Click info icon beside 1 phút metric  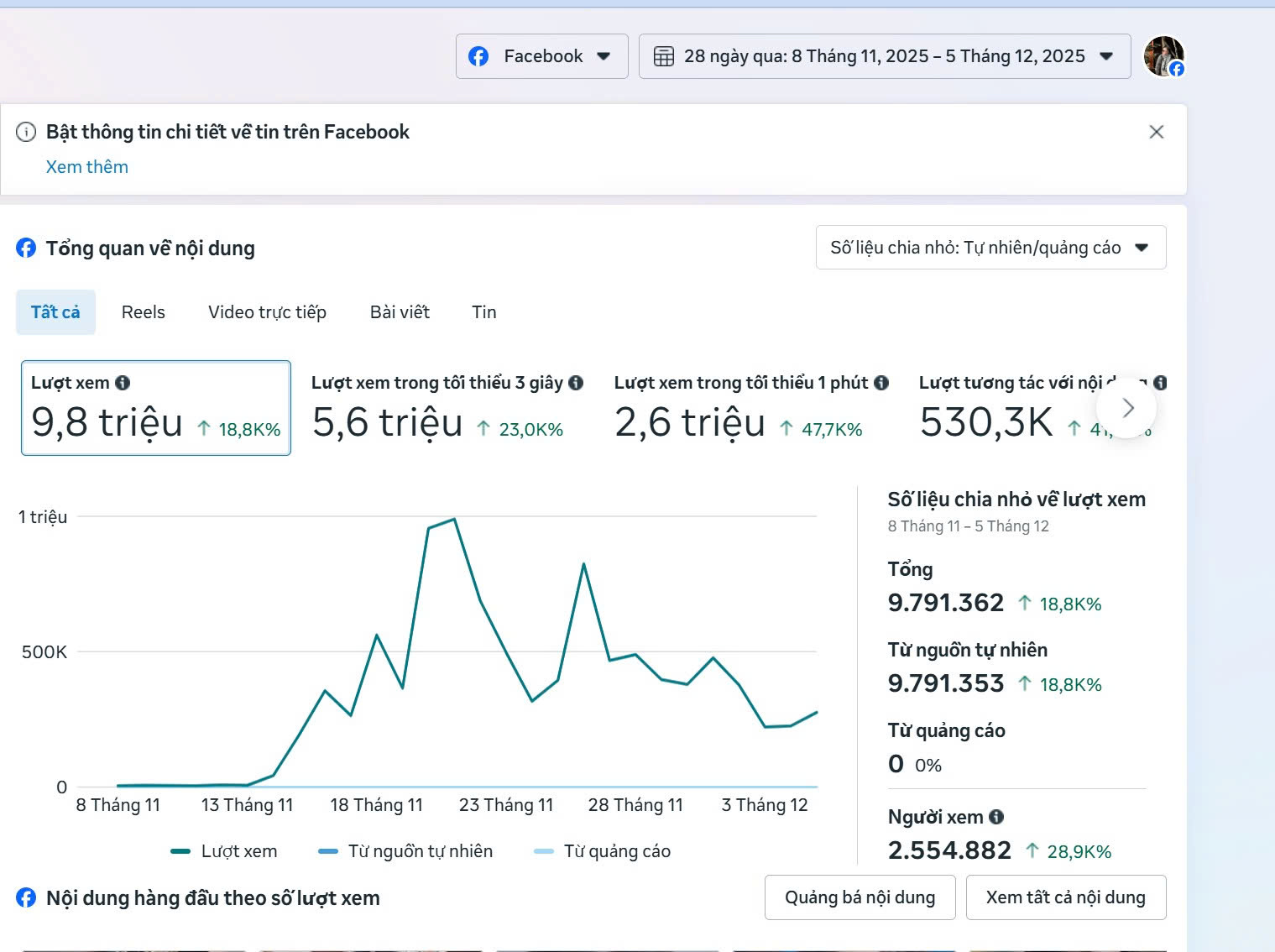pos(881,383)
